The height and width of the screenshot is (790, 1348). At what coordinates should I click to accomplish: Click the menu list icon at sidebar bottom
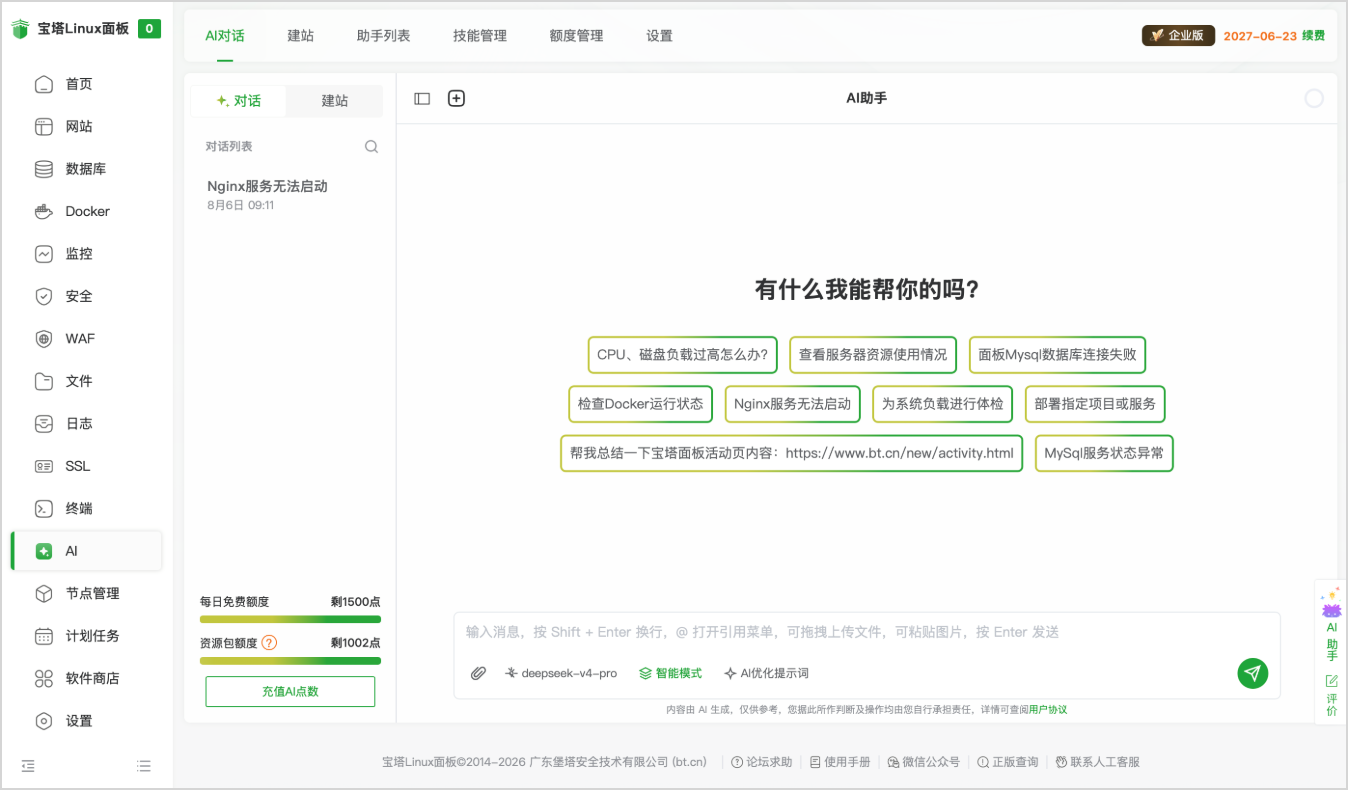[x=144, y=766]
